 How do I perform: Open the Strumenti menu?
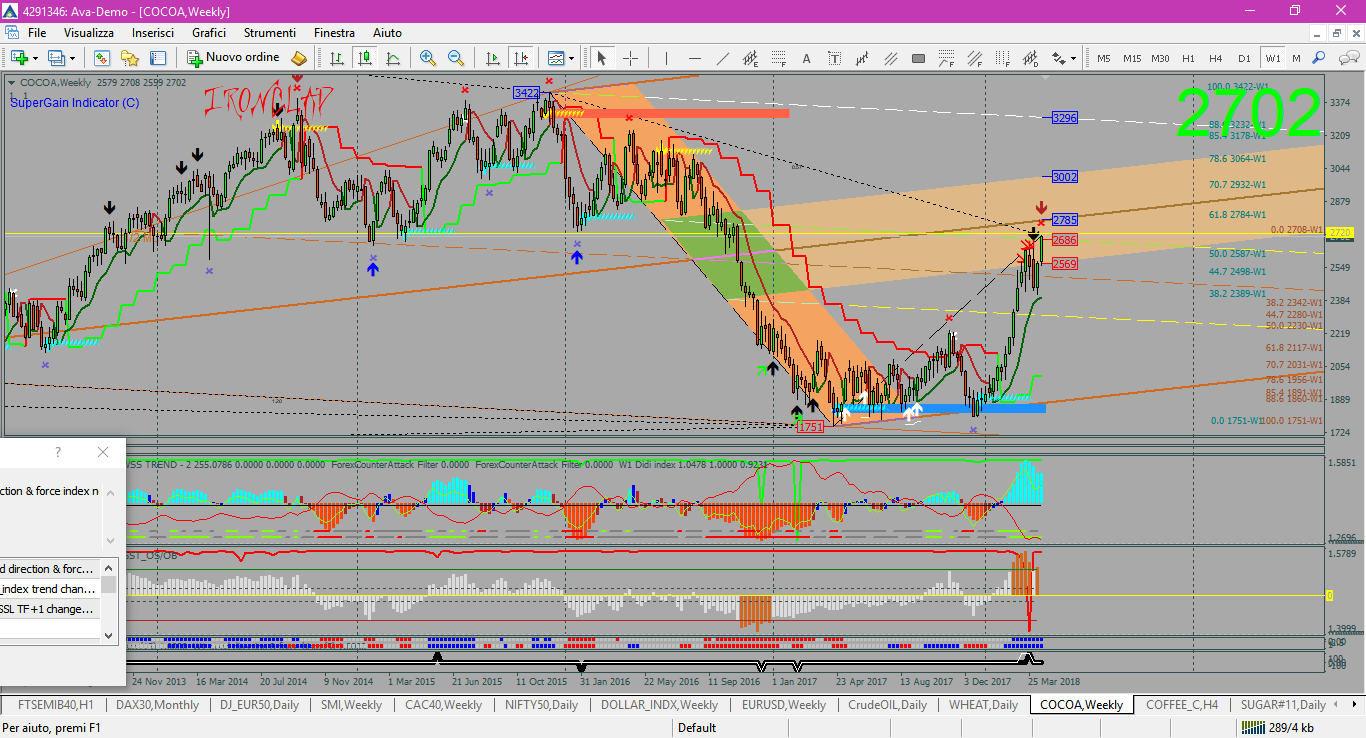(270, 33)
